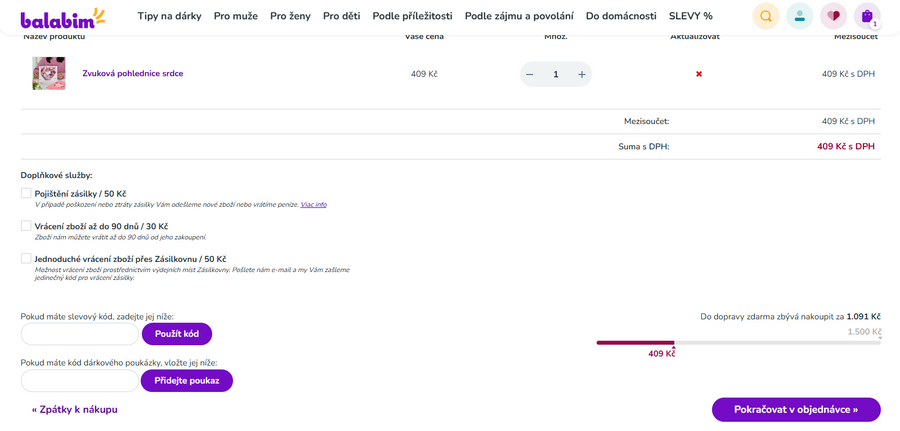900x431 pixels.
Task: Decrease quantity with the minus button
Action: click(x=529, y=74)
